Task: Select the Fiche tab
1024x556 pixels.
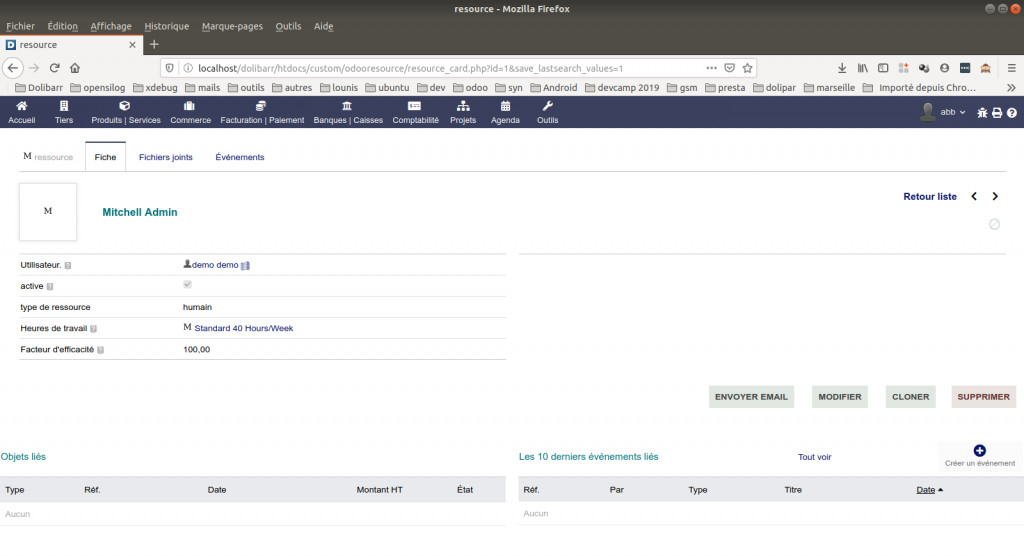Action: click(x=105, y=157)
